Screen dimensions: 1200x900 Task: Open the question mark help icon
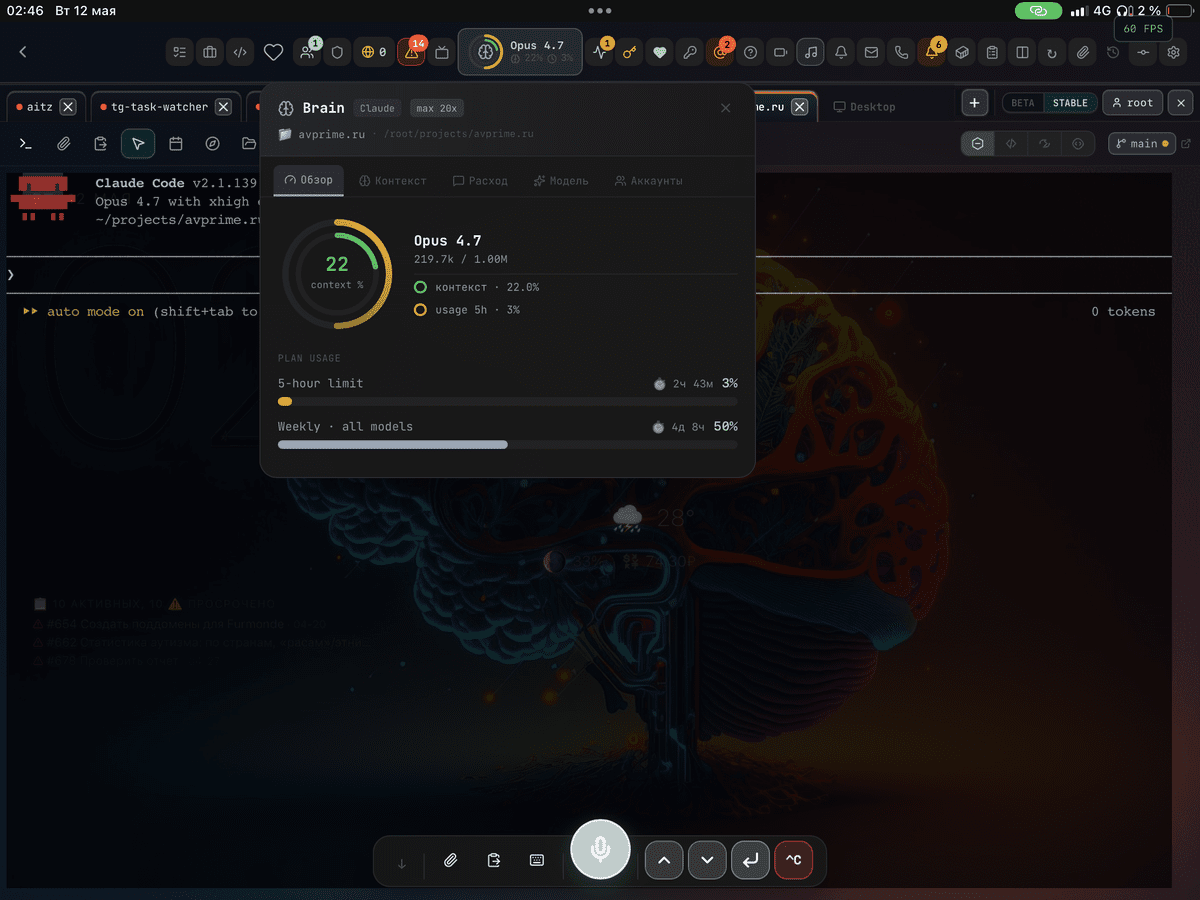point(751,52)
